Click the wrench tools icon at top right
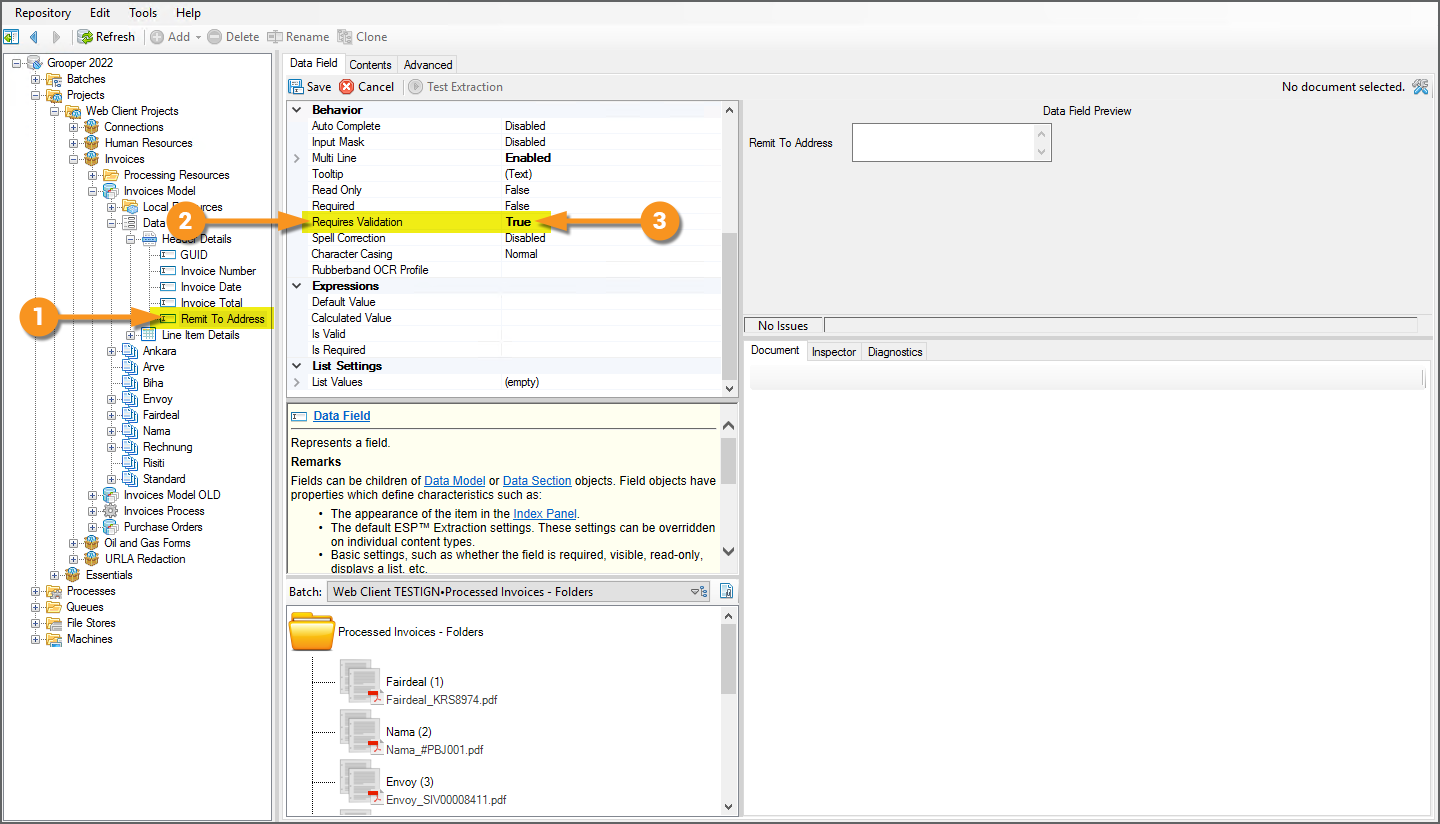 point(1421,87)
